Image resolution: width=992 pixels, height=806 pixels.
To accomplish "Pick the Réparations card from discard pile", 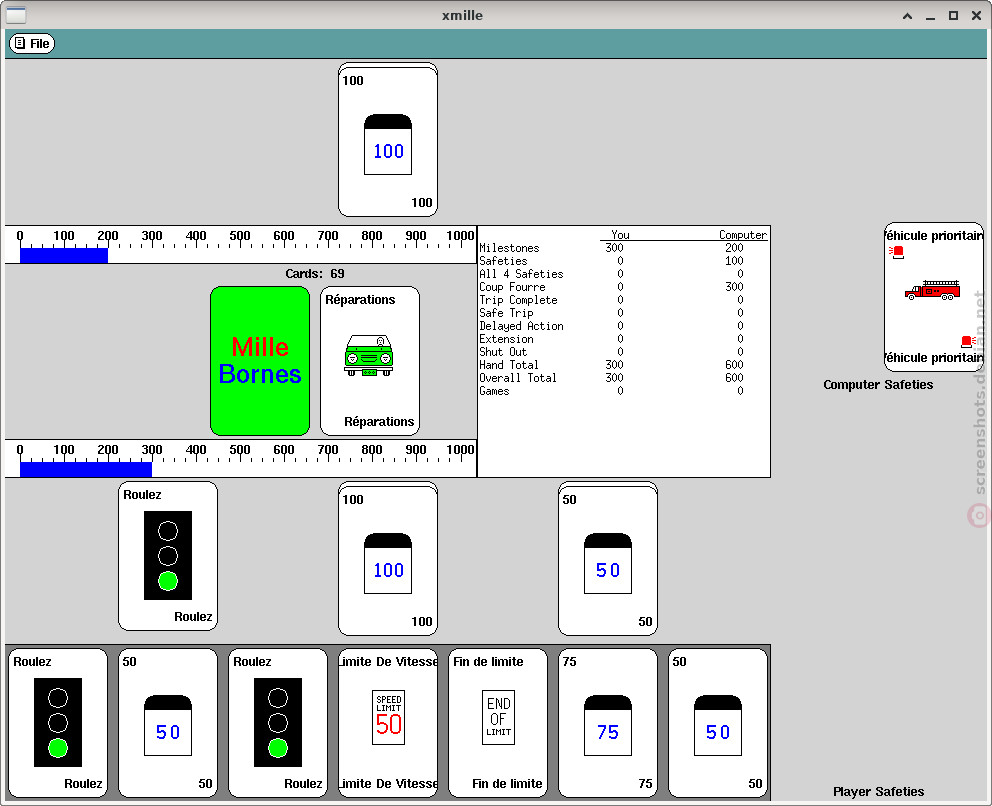I will click(x=370, y=361).
